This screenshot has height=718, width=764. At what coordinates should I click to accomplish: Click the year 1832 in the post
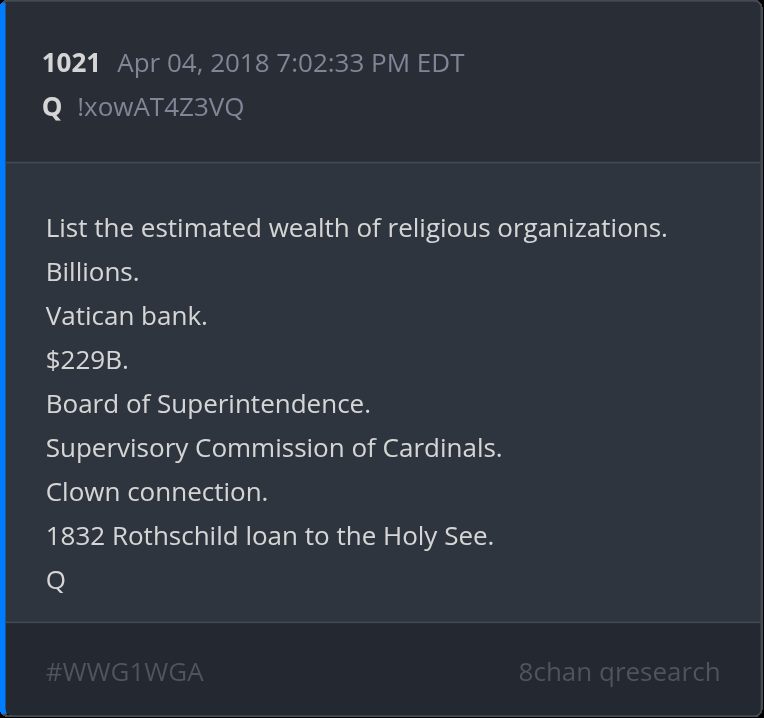[75, 536]
